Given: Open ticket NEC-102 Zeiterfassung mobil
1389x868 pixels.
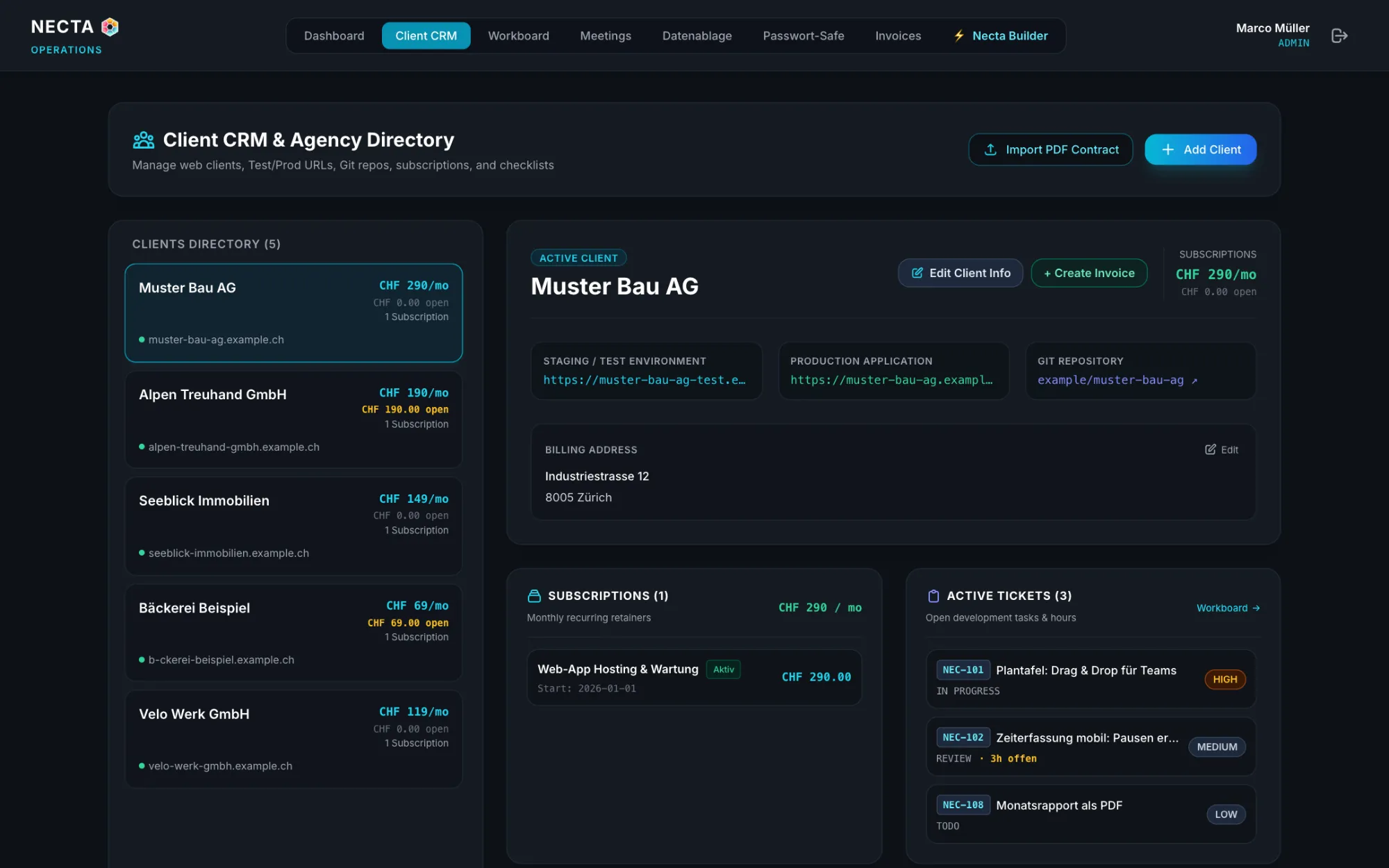Looking at the screenshot, I should point(1090,746).
